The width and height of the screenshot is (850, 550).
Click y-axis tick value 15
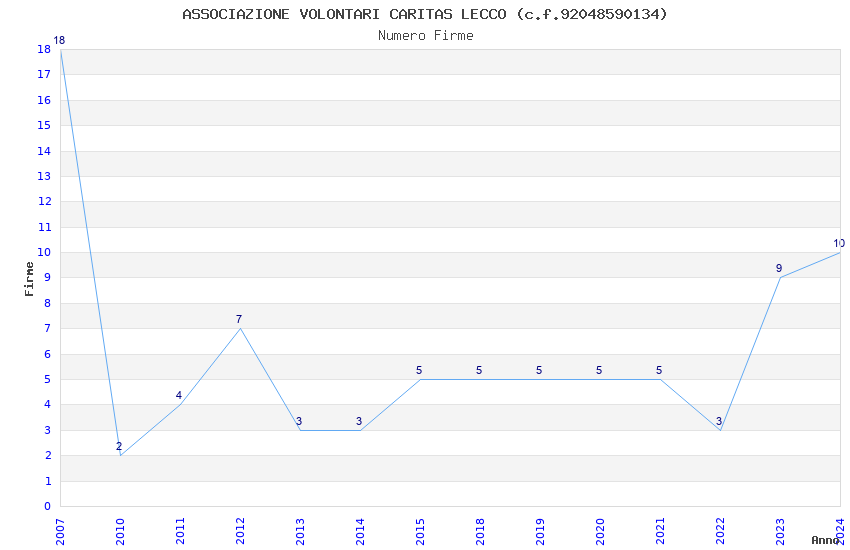44,125
